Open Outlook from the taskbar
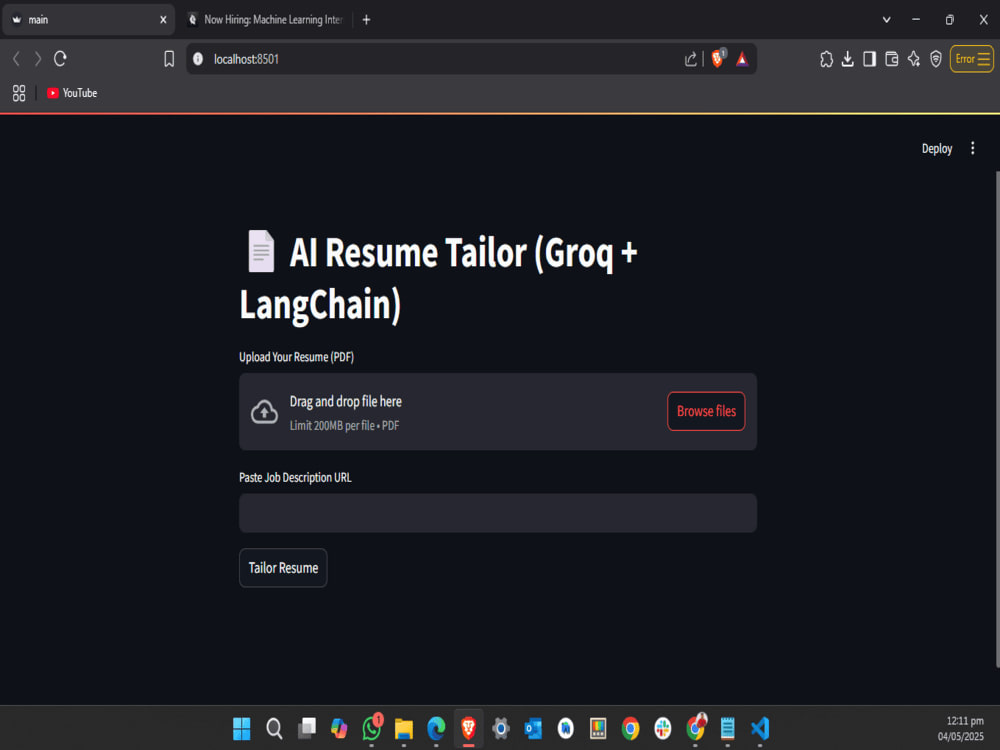The width and height of the screenshot is (1000, 750). [x=533, y=728]
